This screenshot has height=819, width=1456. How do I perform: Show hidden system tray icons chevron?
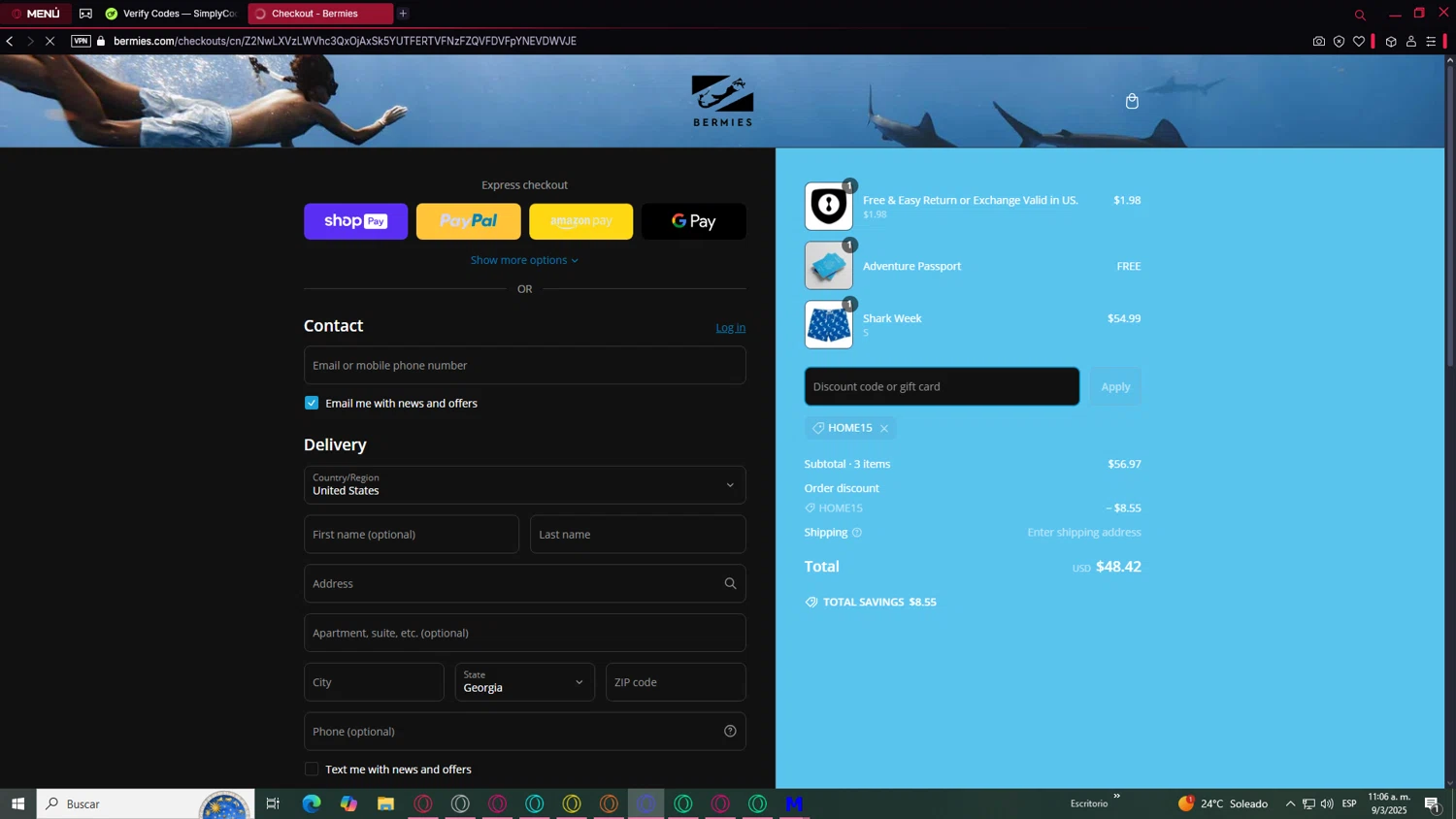tap(1290, 803)
